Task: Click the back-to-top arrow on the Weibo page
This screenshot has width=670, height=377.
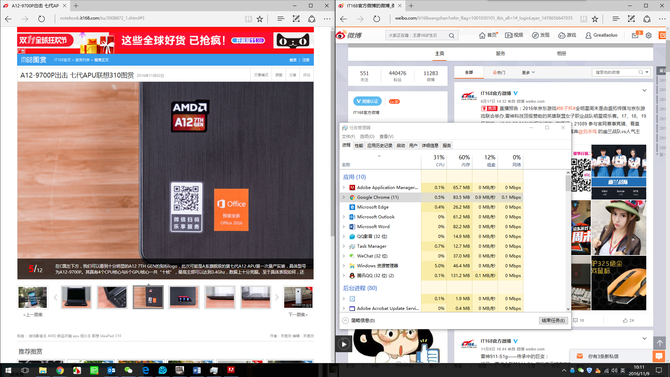Action: pyautogui.click(x=660, y=343)
